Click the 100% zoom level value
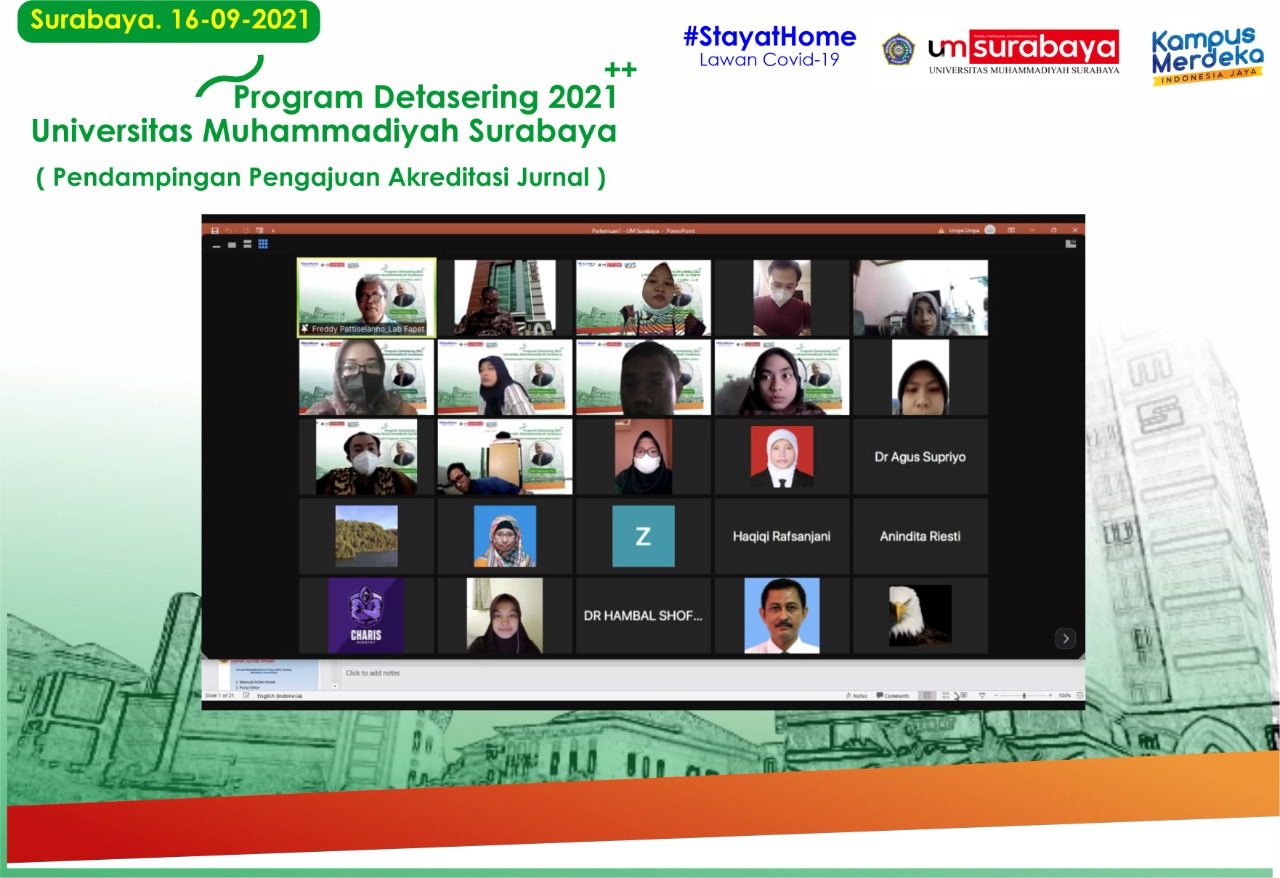Viewport: 1280px width, 878px height. click(x=1065, y=695)
